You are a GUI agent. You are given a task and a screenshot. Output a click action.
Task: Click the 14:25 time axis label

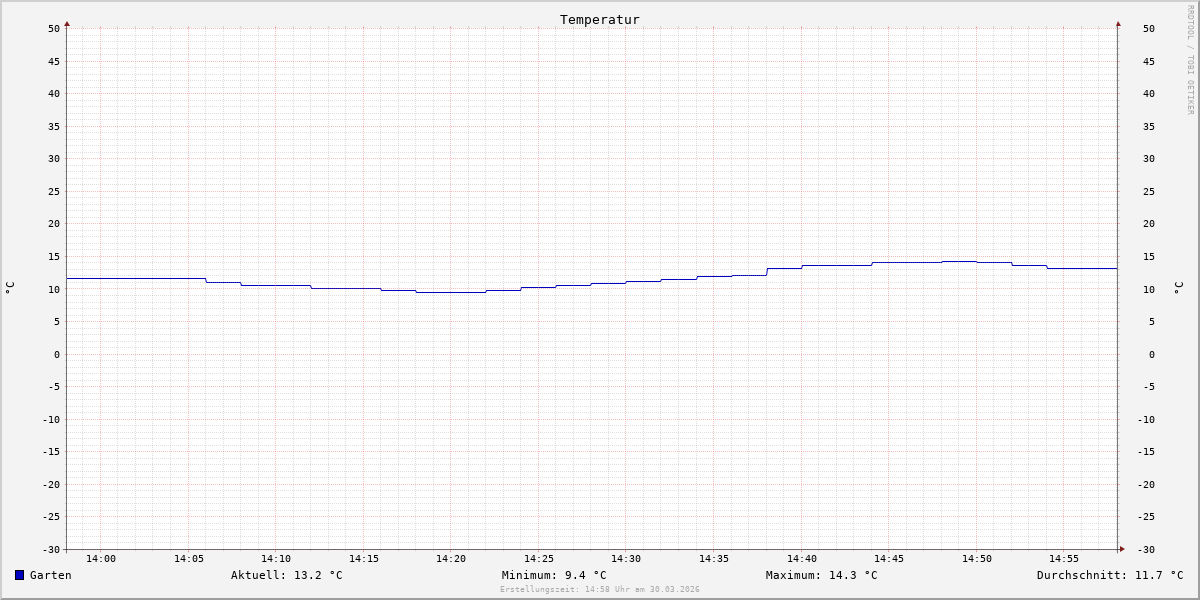(x=539, y=558)
